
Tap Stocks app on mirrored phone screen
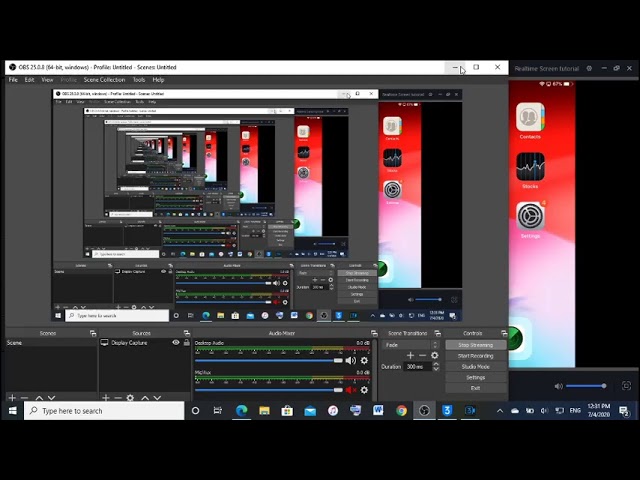[530, 170]
